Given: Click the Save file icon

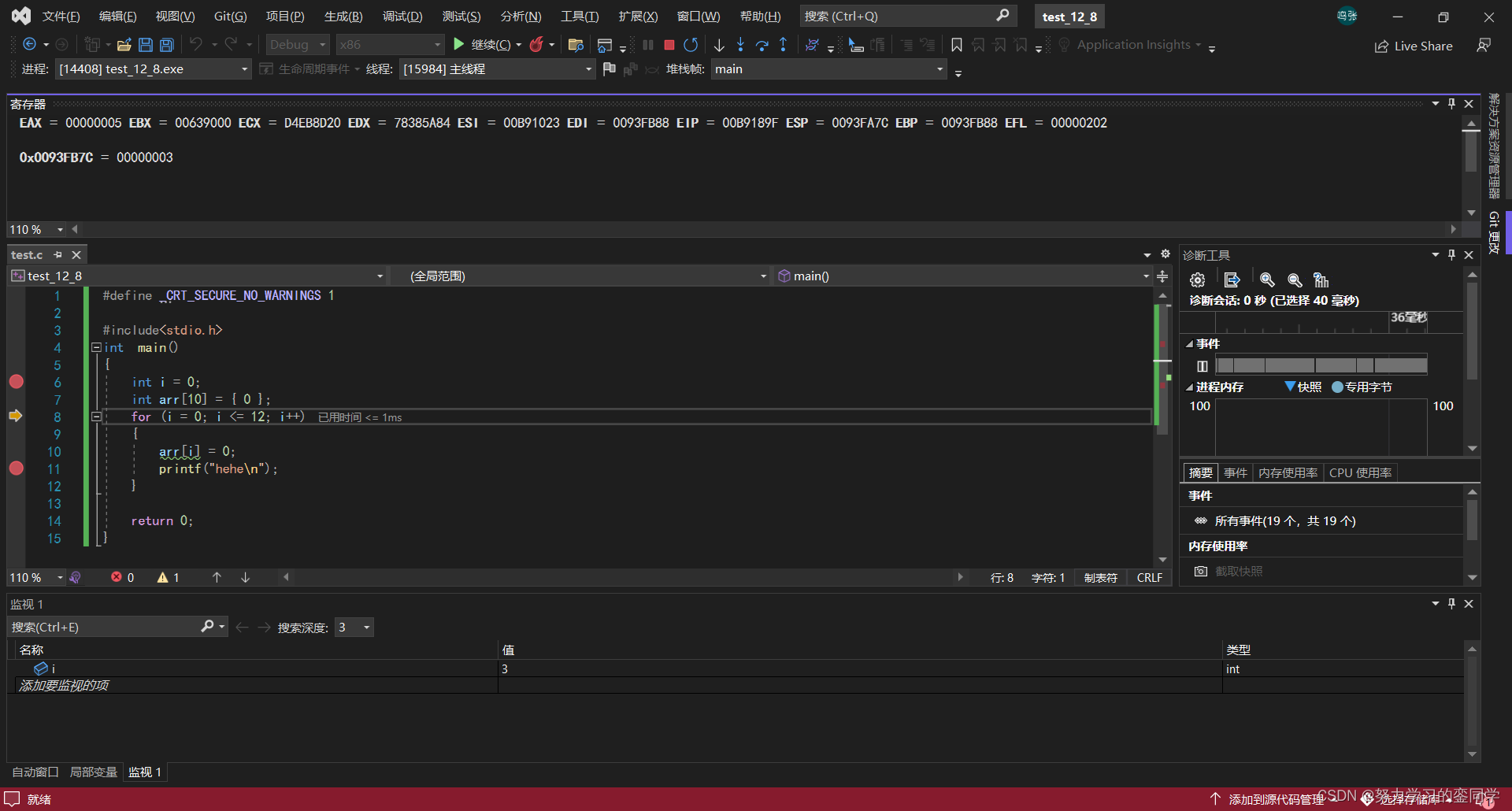Looking at the screenshot, I should [145, 45].
